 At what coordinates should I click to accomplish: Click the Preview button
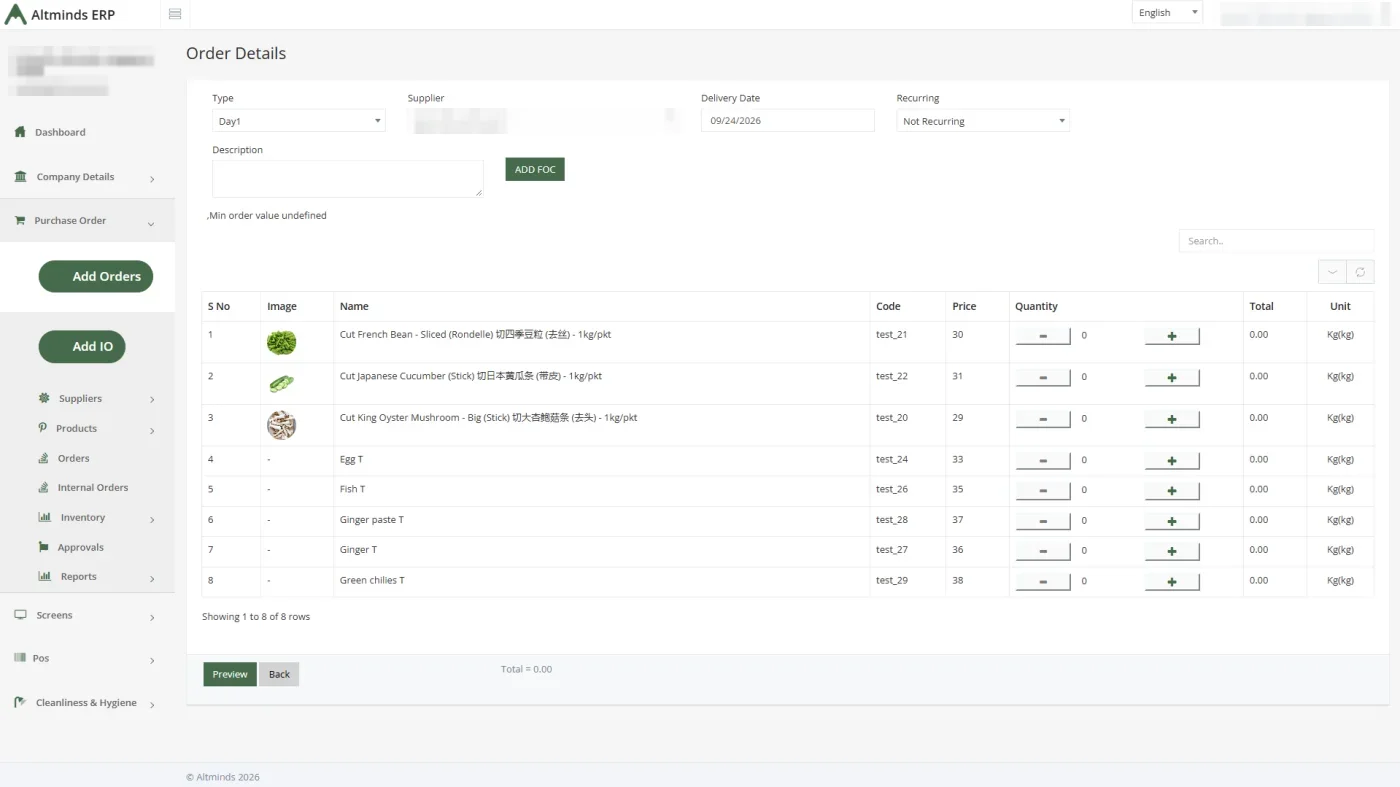coord(230,674)
